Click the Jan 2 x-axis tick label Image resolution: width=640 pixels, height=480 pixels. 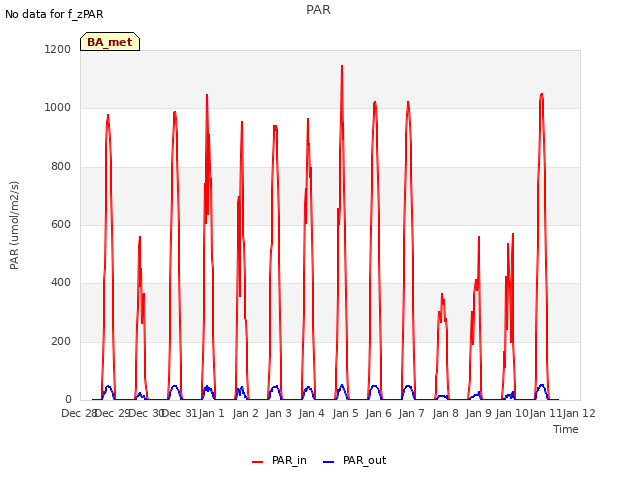pyautogui.click(x=246, y=413)
